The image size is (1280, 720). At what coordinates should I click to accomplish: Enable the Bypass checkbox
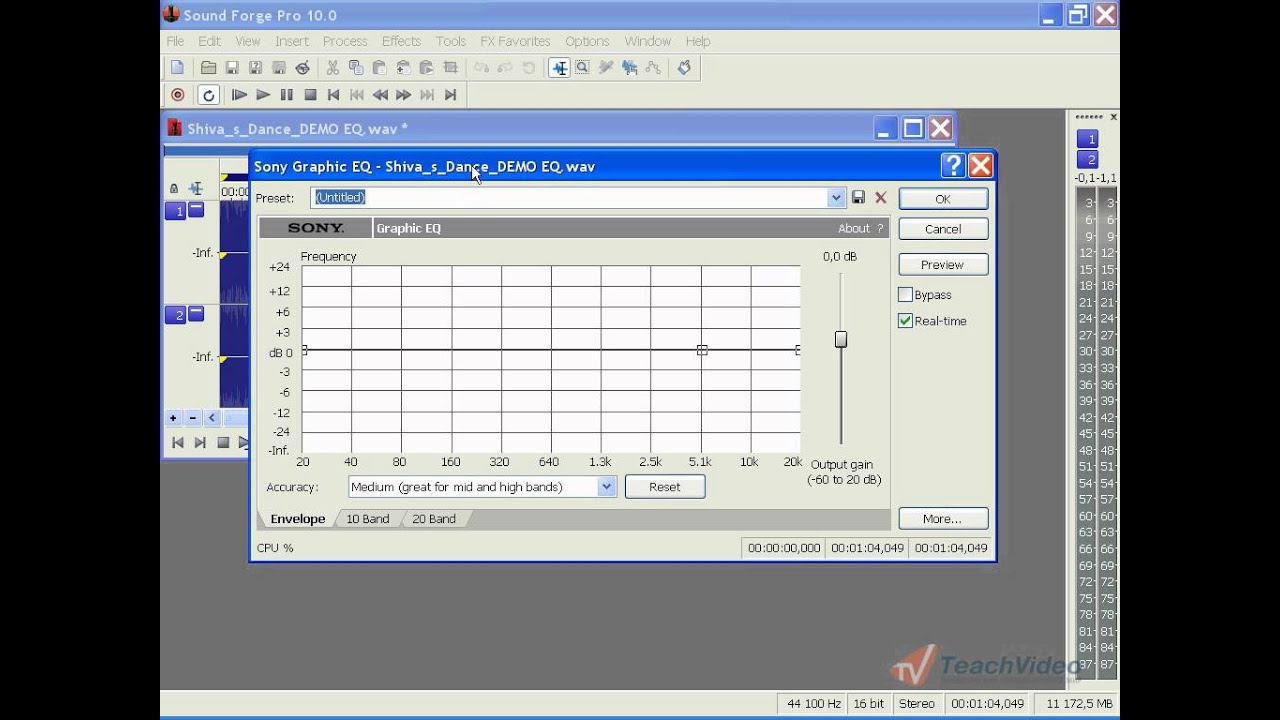coord(905,295)
